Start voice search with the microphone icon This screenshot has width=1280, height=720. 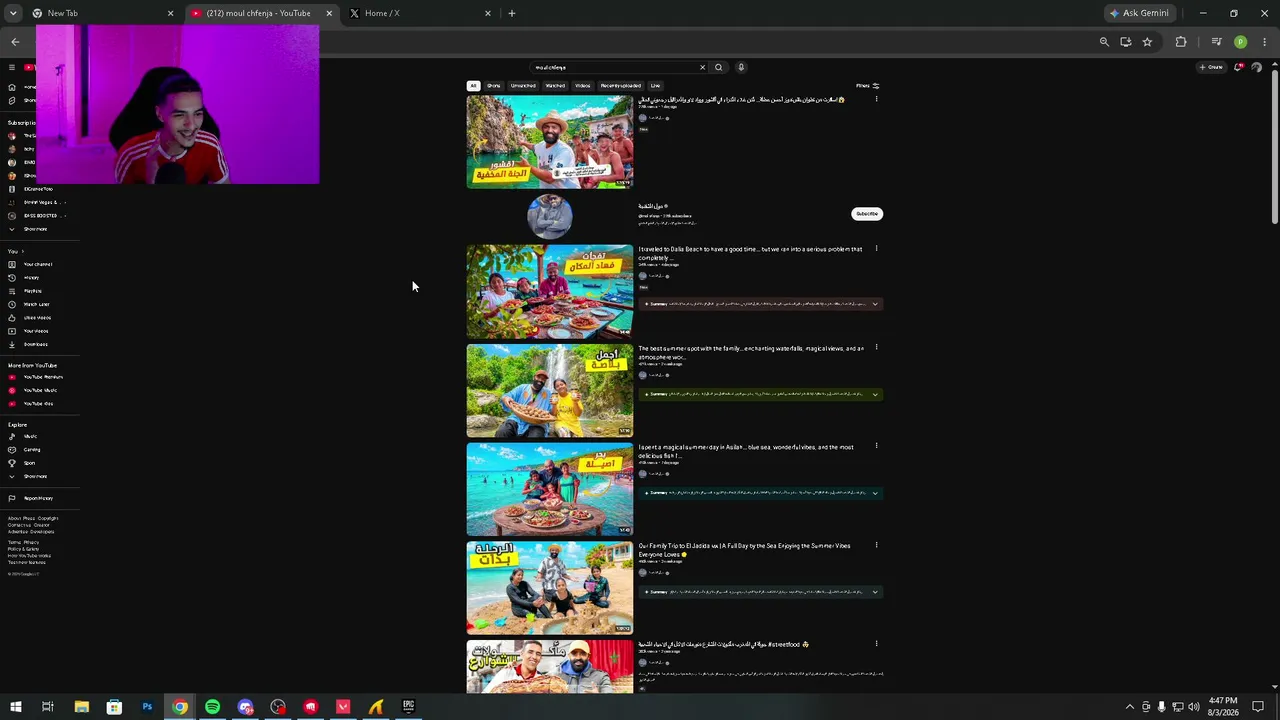(x=741, y=67)
